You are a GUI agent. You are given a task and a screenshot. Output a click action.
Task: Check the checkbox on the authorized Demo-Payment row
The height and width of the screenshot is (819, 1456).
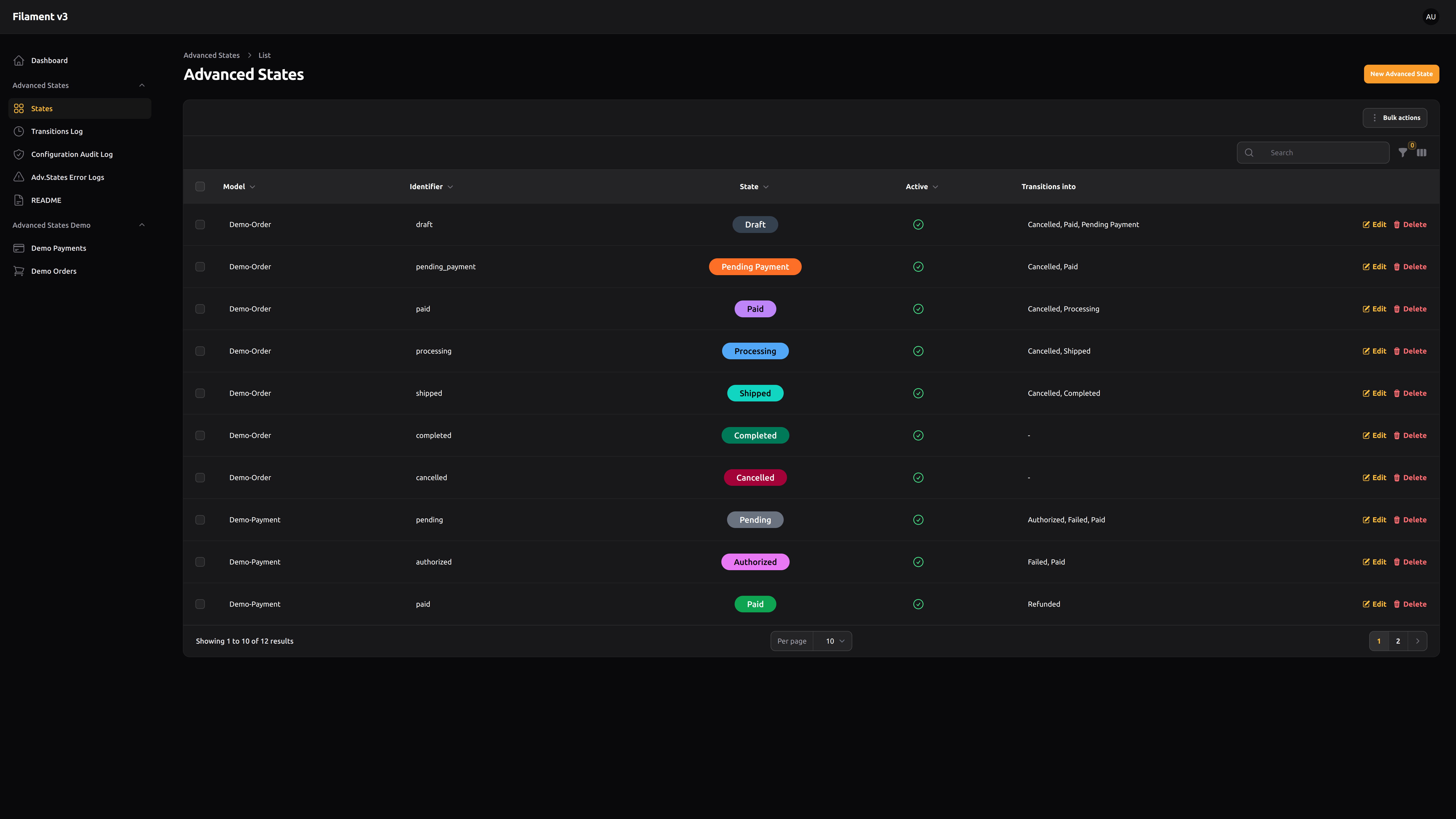point(200,562)
